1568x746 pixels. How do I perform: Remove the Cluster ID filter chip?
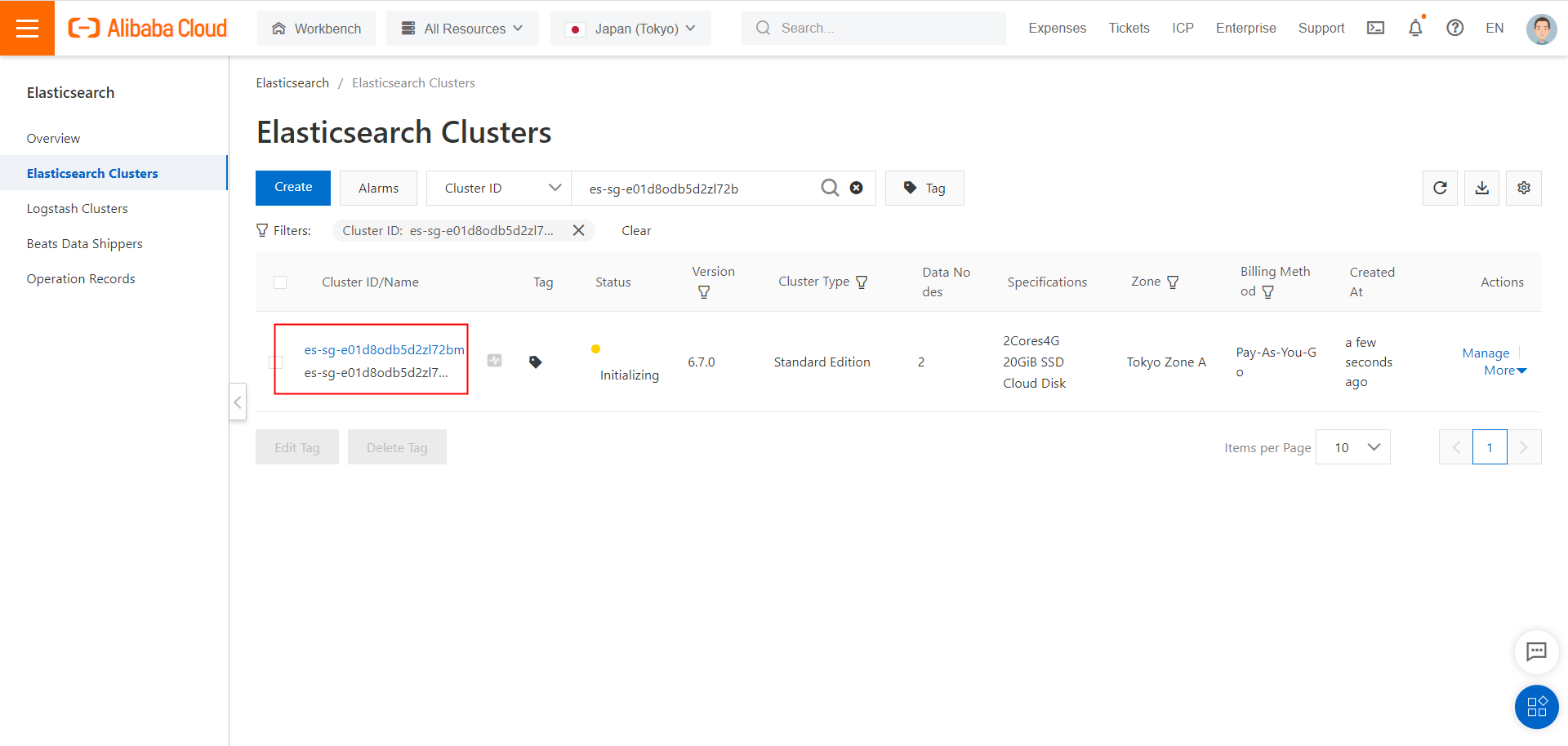pyautogui.click(x=578, y=230)
